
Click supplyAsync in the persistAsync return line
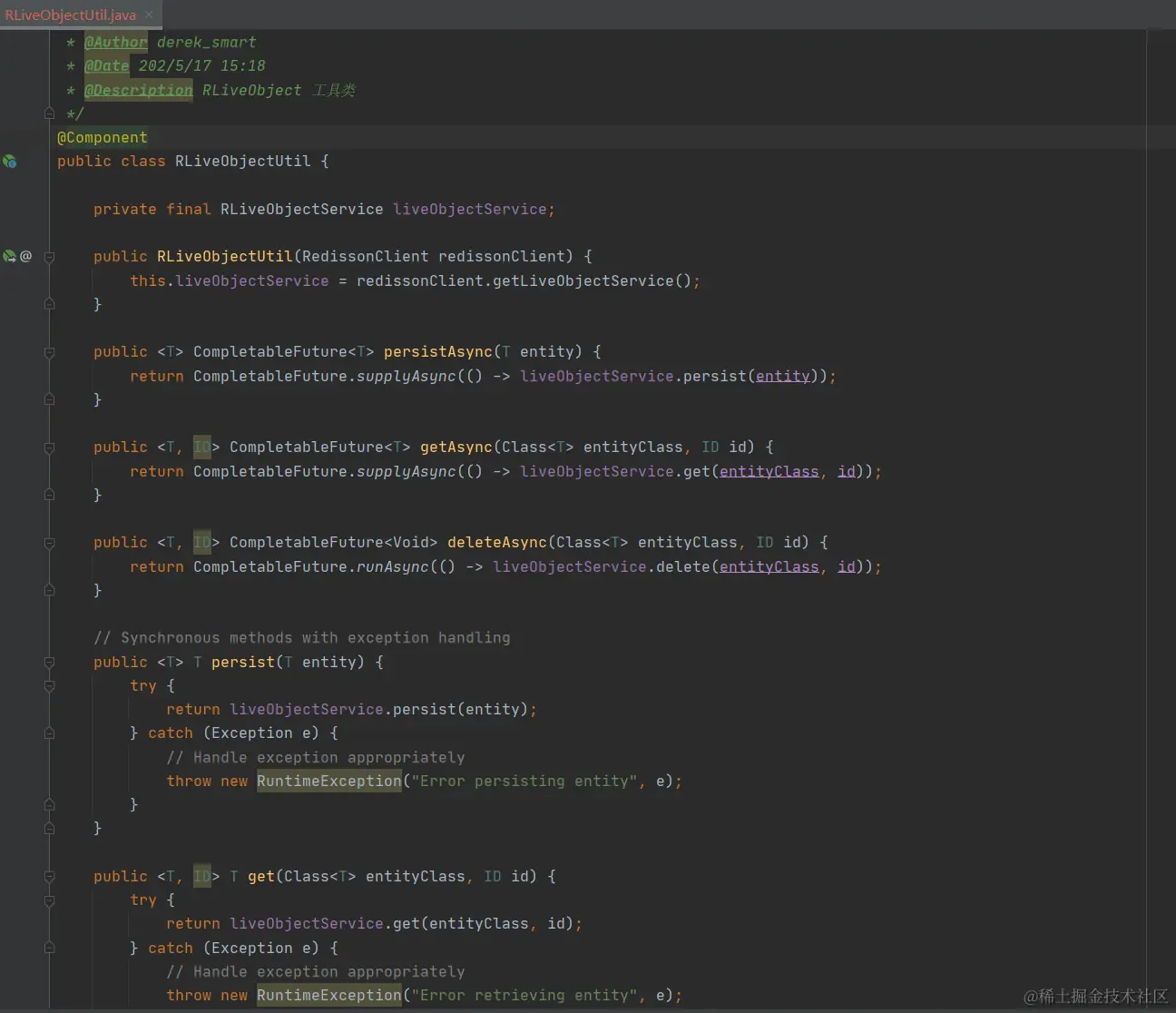point(406,376)
